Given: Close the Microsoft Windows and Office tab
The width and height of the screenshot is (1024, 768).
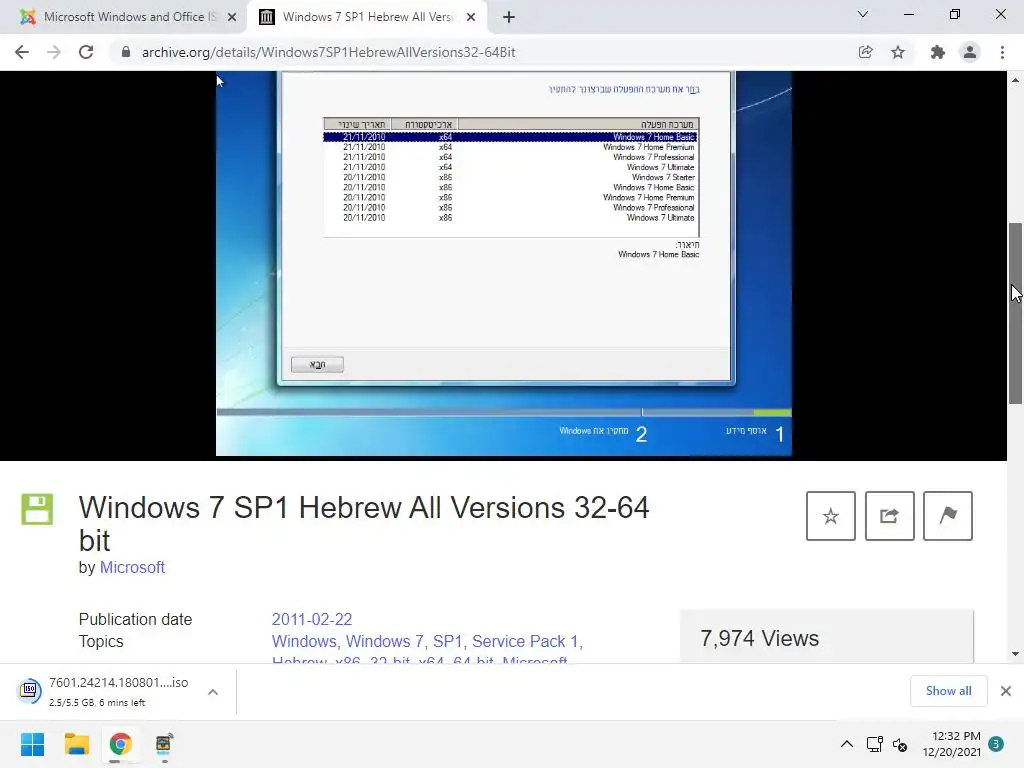Looking at the screenshot, I should [x=232, y=17].
